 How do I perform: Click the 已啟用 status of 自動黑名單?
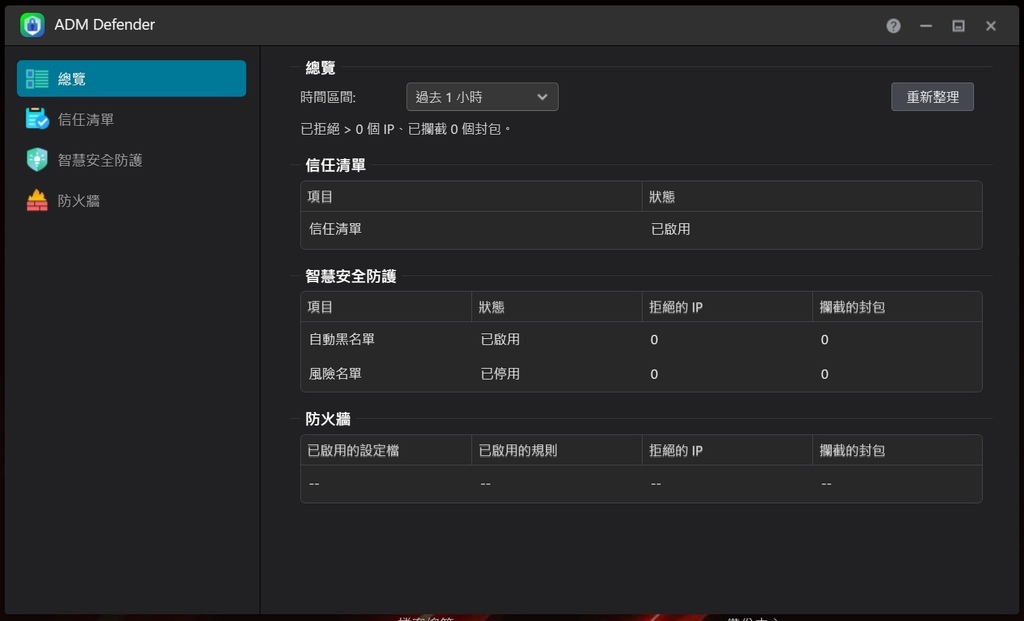coord(500,340)
